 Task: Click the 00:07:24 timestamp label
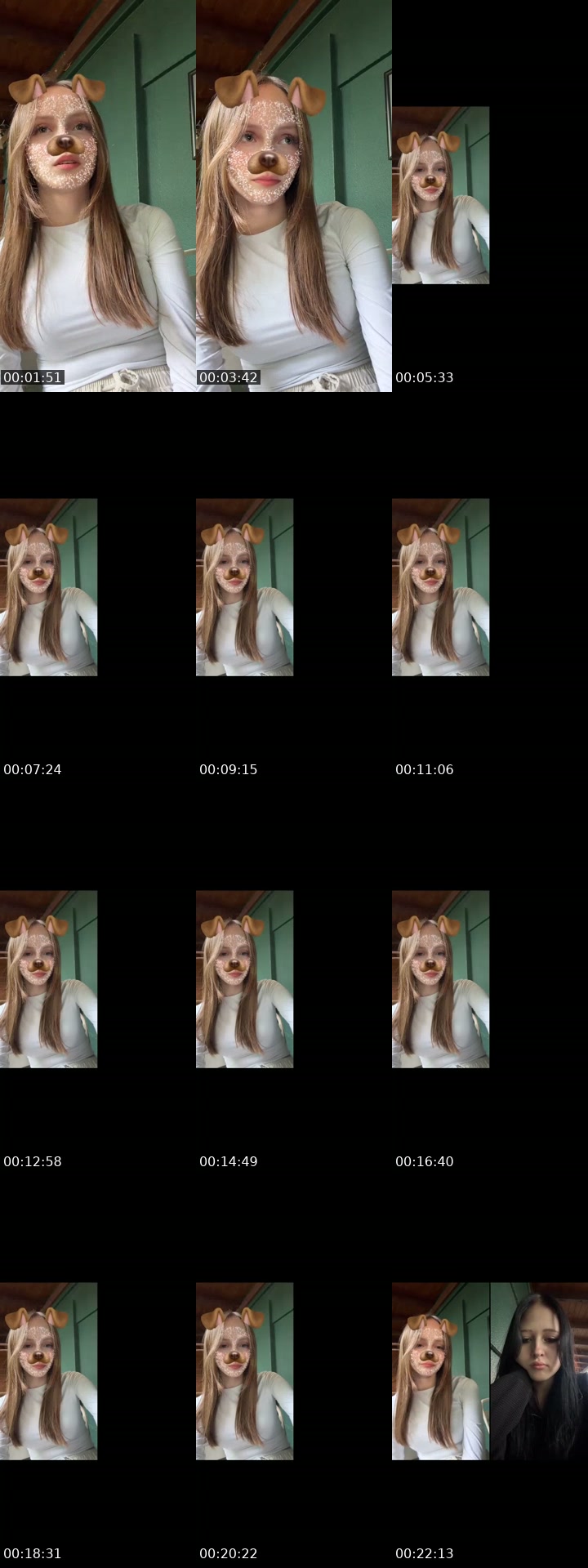coord(33,769)
